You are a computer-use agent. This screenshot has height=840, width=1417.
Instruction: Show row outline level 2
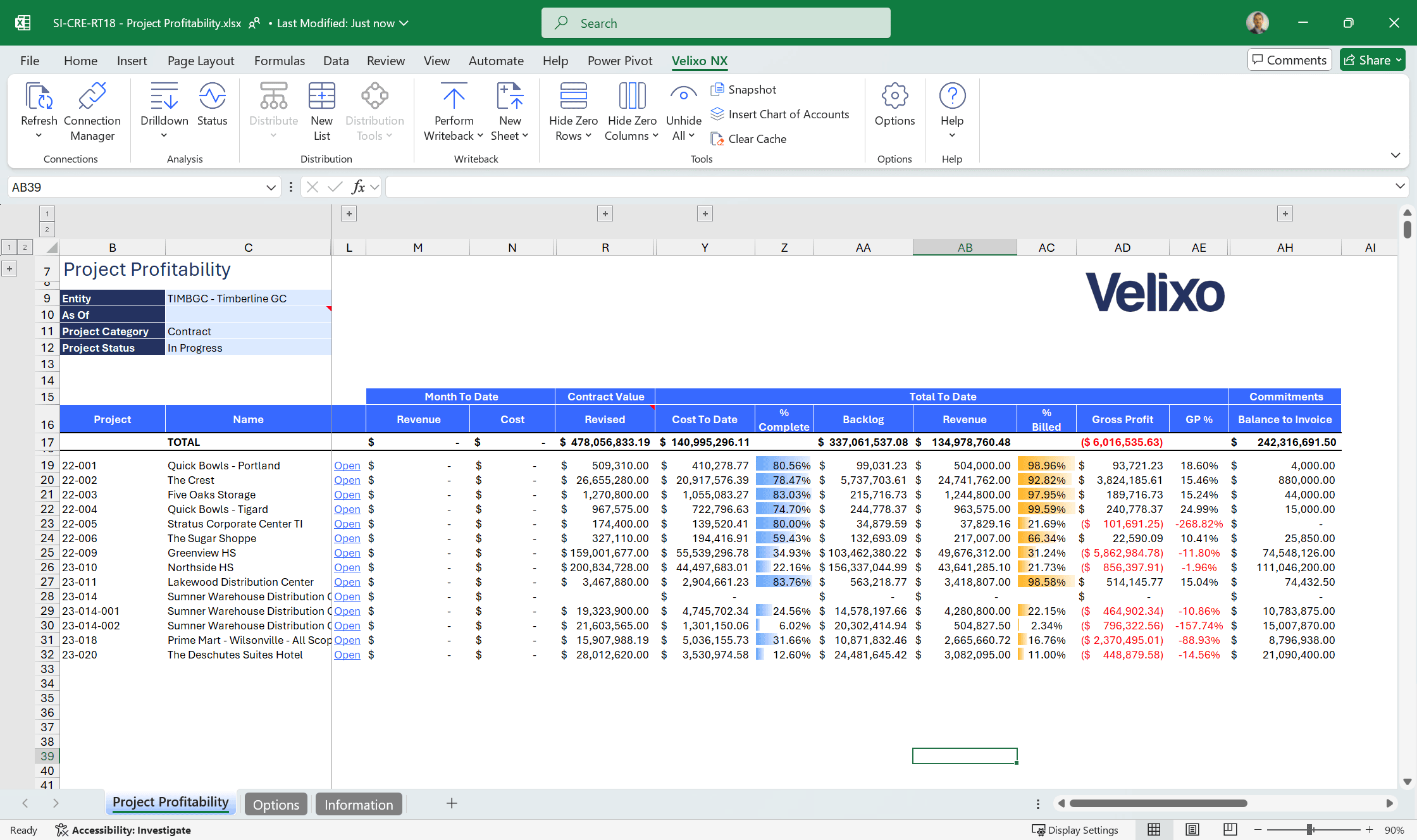(25, 247)
